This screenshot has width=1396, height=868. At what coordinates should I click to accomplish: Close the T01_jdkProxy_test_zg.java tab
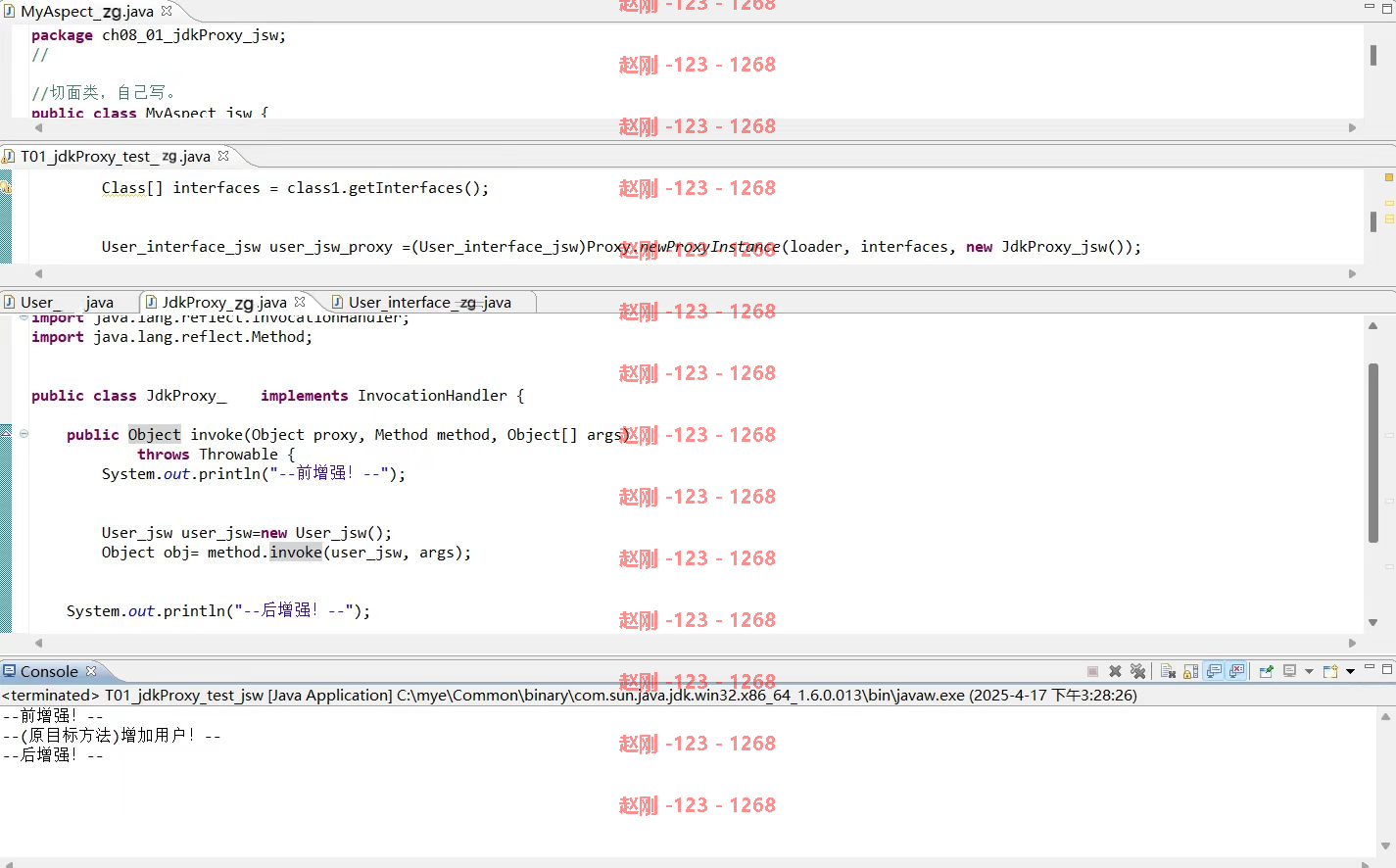[x=223, y=155]
